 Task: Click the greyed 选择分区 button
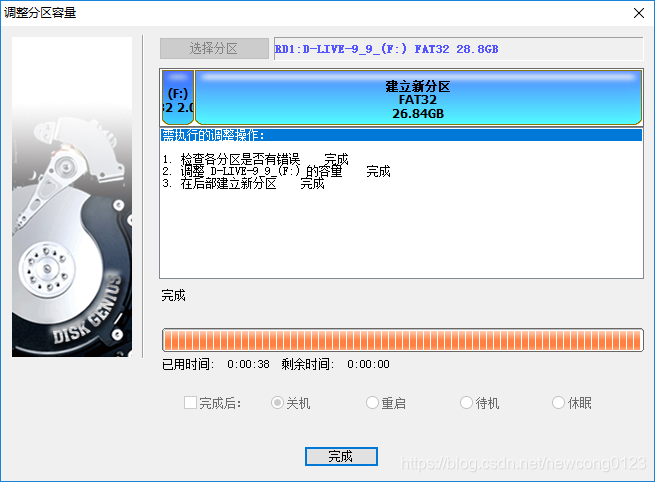pyautogui.click(x=214, y=49)
